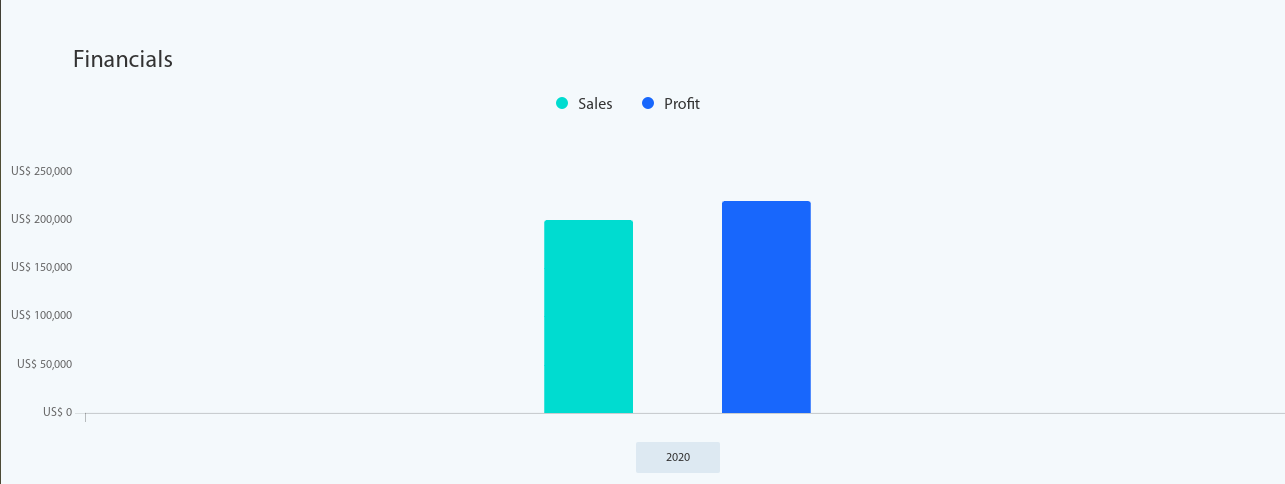The height and width of the screenshot is (484, 1285).
Task: Click the US$ 250,000 axis label
Action: [x=41, y=171]
